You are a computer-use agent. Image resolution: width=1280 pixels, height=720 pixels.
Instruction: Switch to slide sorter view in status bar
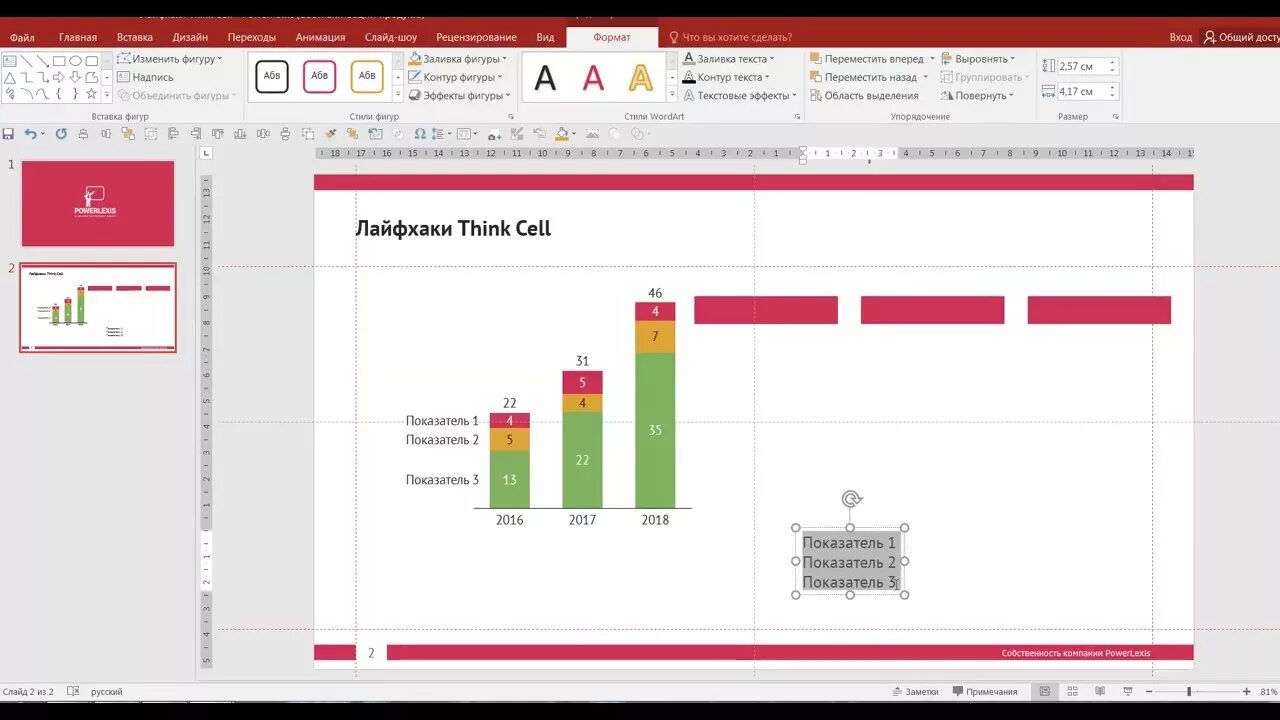tap(1072, 691)
